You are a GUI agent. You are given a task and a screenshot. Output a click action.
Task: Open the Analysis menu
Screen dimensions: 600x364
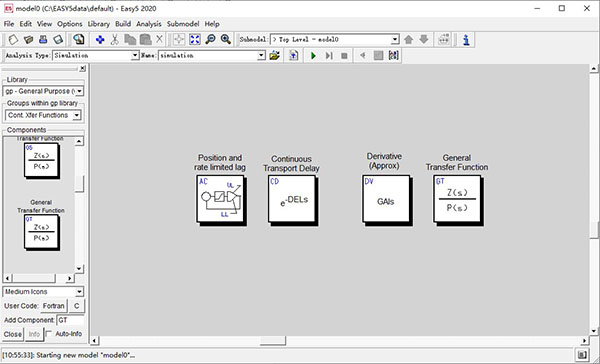(x=149, y=24)
